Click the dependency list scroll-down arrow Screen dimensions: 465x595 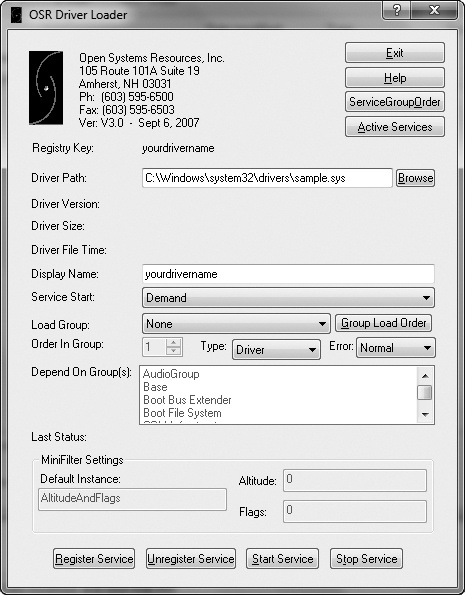(x=425, y=414)
